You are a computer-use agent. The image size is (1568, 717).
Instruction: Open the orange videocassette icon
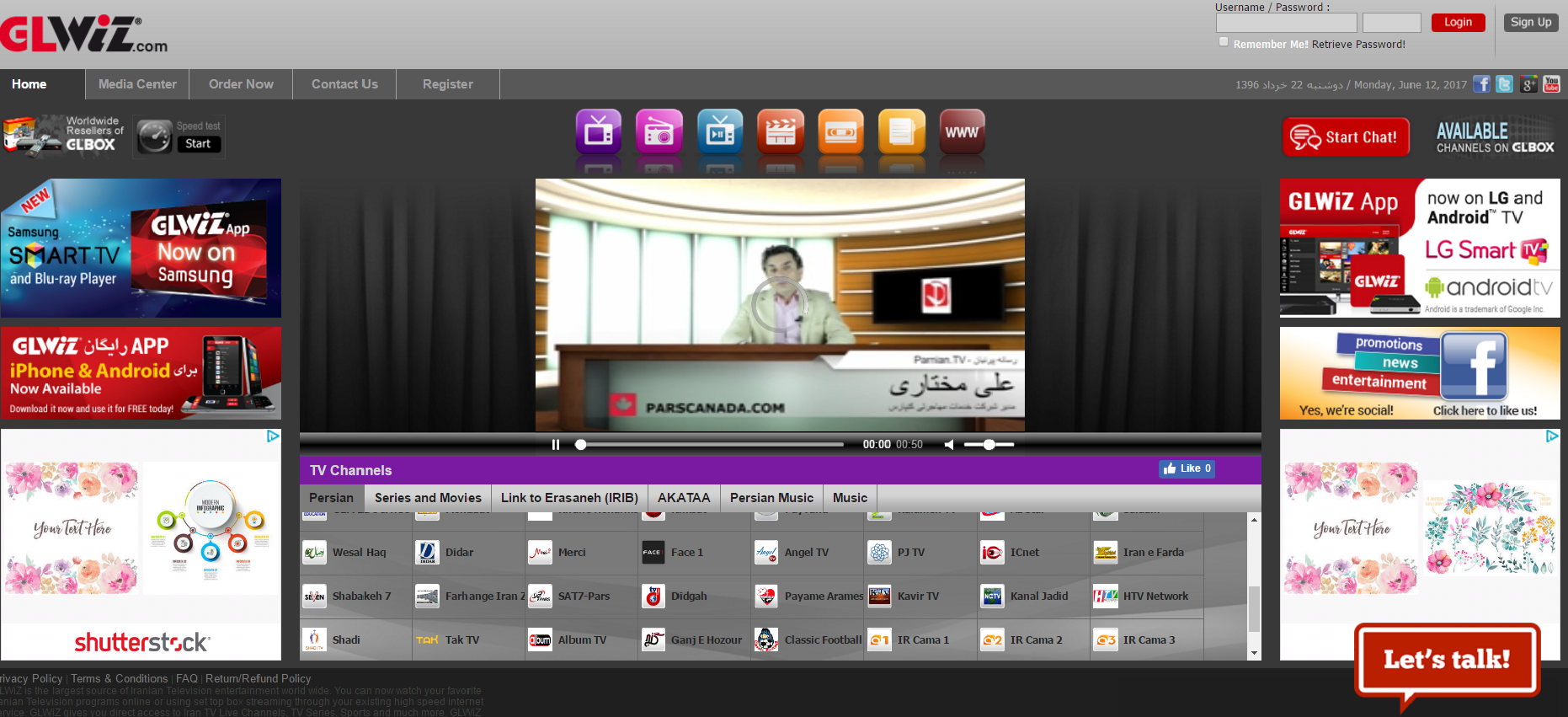[840, 131]
